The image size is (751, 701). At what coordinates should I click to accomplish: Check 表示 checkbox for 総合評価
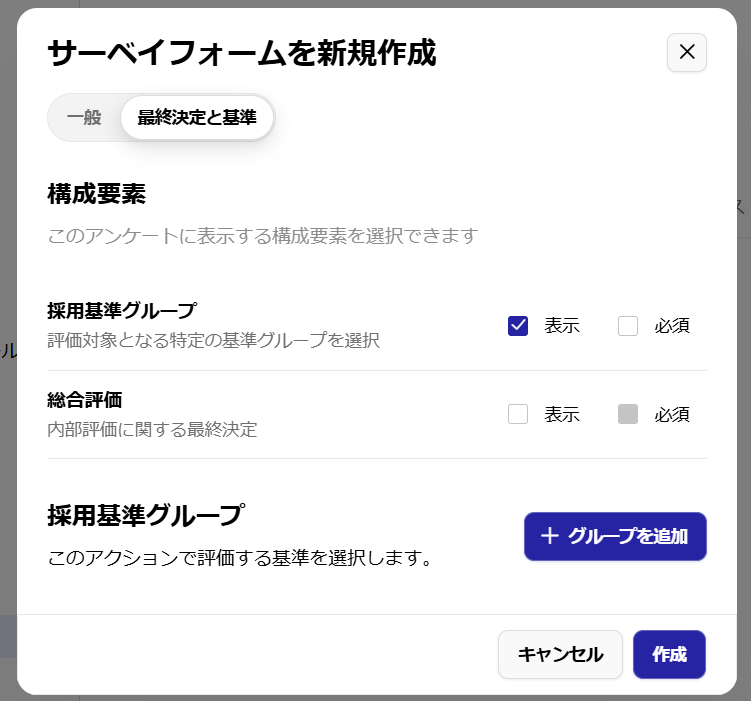click(x=518, y=414)
